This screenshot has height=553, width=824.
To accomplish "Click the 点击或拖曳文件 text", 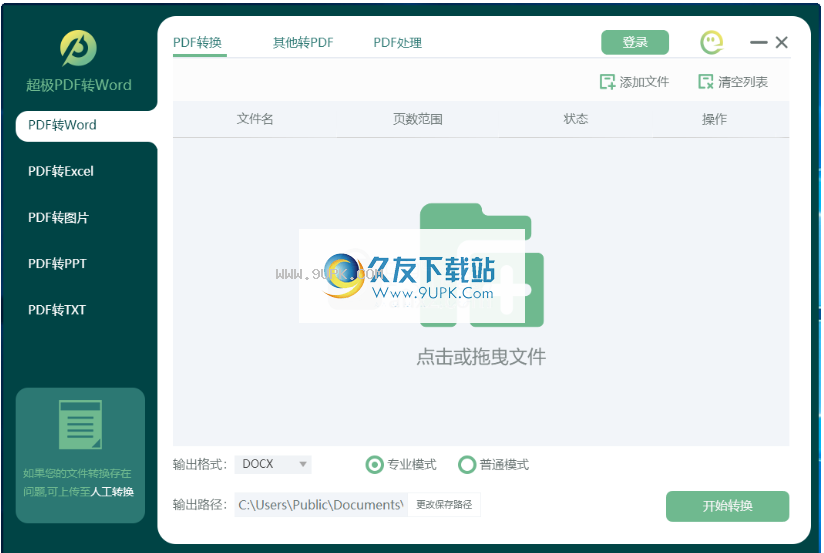I will pyautogui.click(x=481, y=357).
